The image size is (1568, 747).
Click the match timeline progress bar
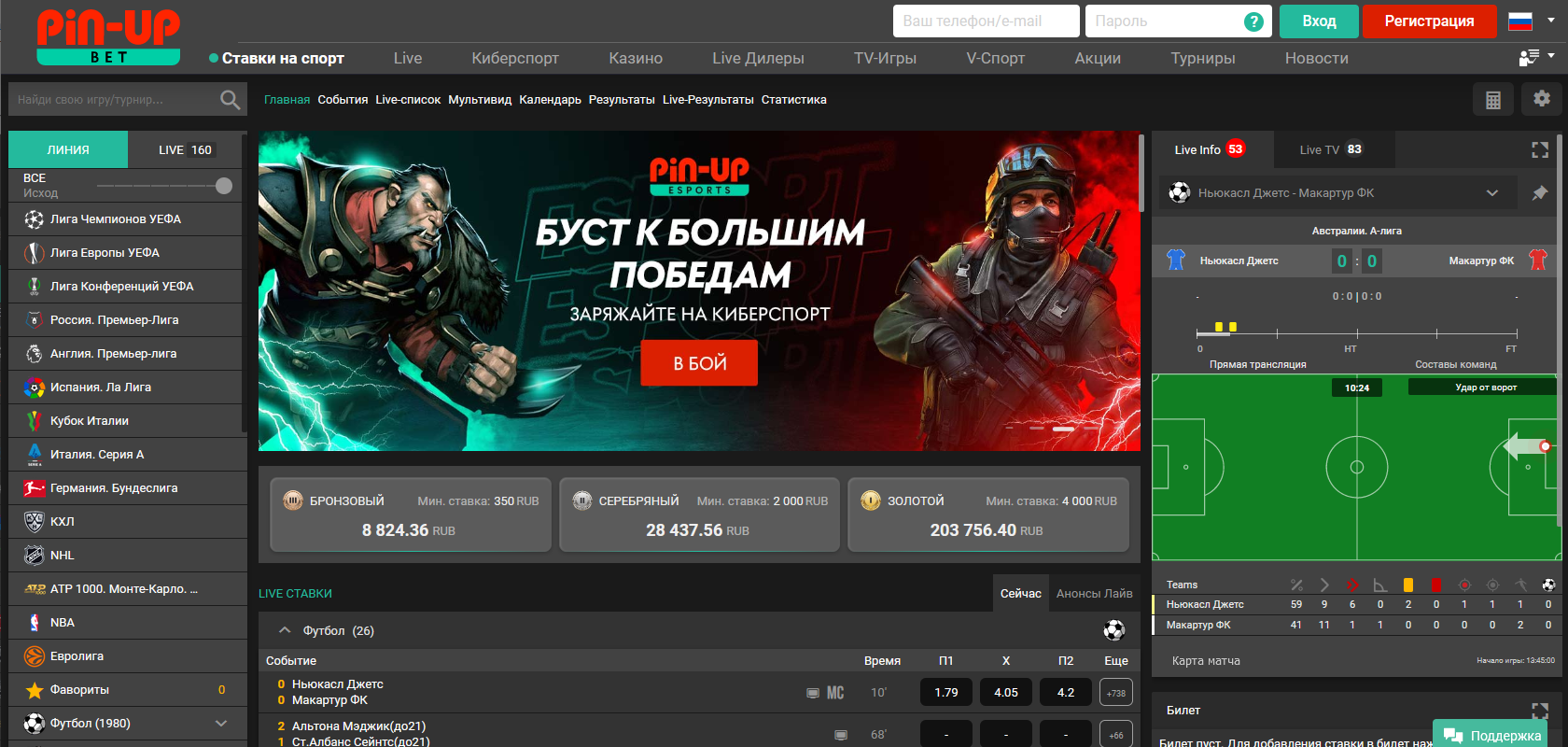(x=1357, y=332)
